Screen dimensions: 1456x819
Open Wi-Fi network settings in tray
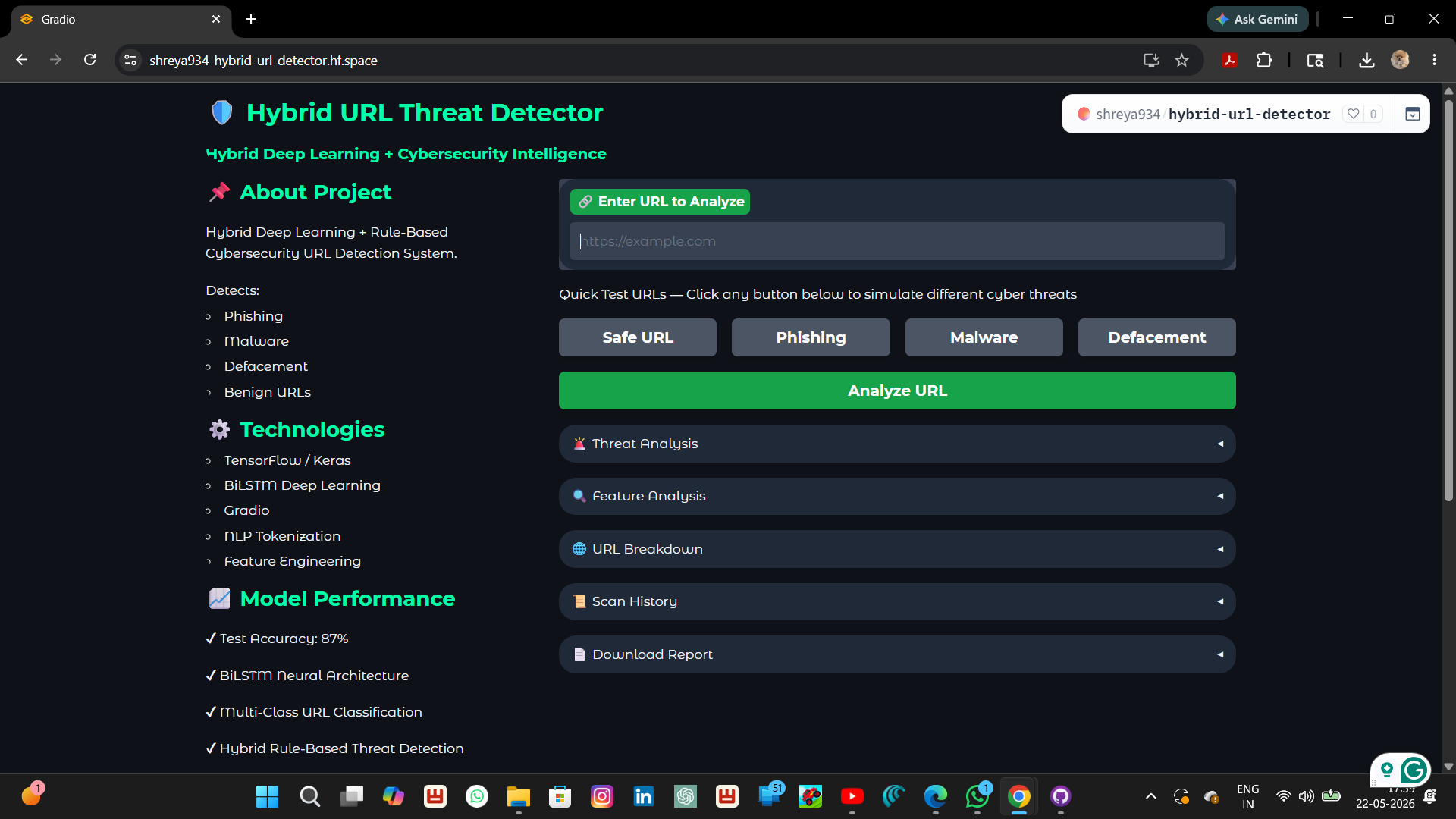click(x=1283, y=796)
